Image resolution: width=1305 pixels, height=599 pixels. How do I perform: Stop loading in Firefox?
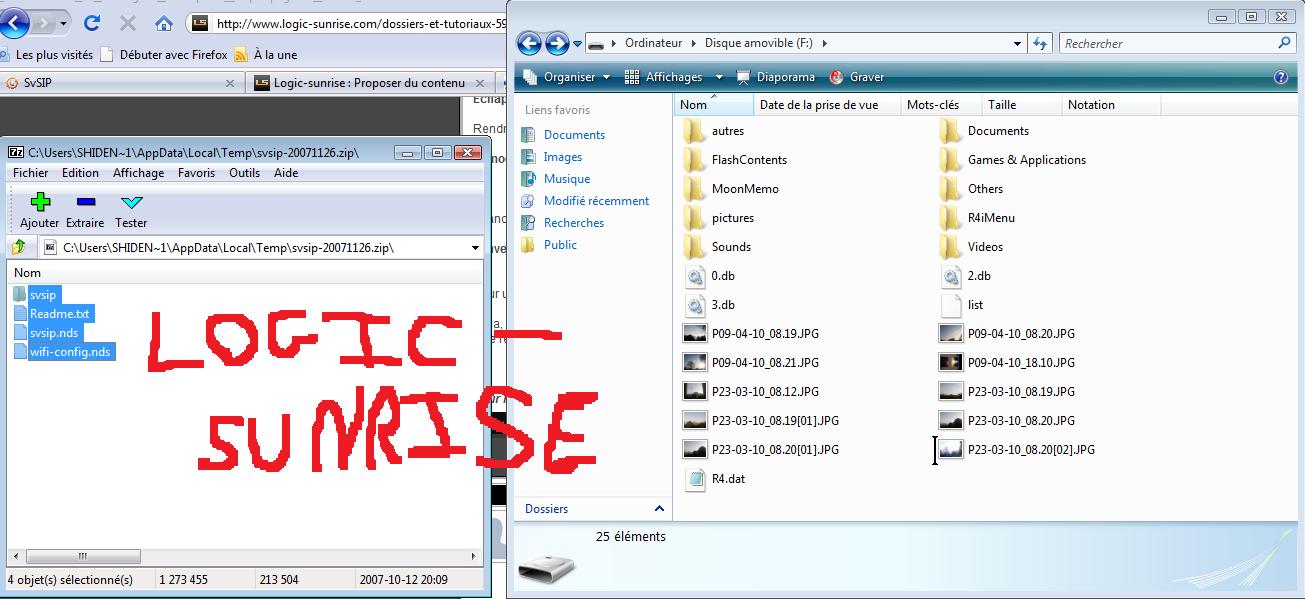point(128,22)
